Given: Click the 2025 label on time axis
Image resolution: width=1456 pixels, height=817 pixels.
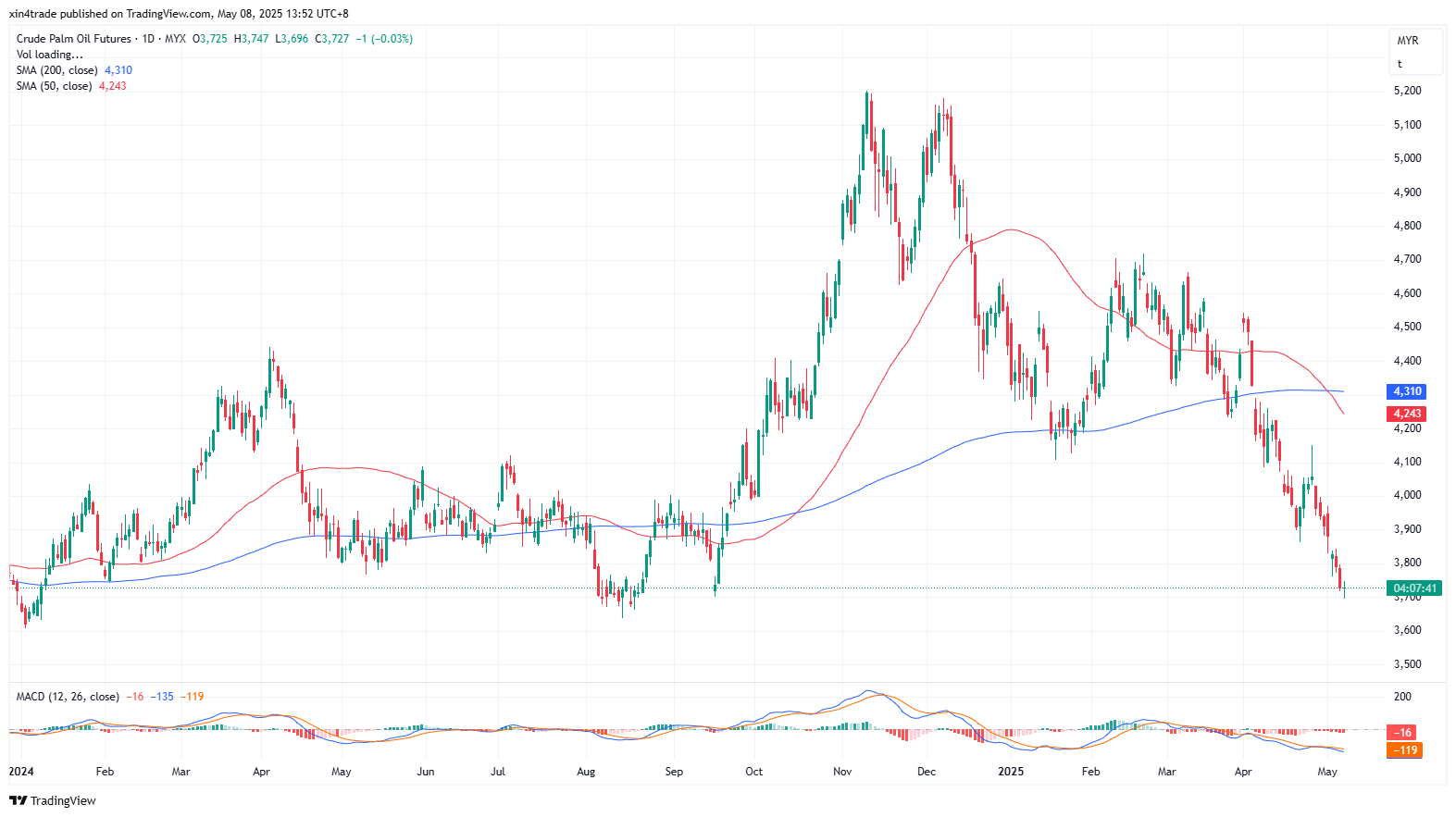Looking at the screenshot, I should point(1011,772).
